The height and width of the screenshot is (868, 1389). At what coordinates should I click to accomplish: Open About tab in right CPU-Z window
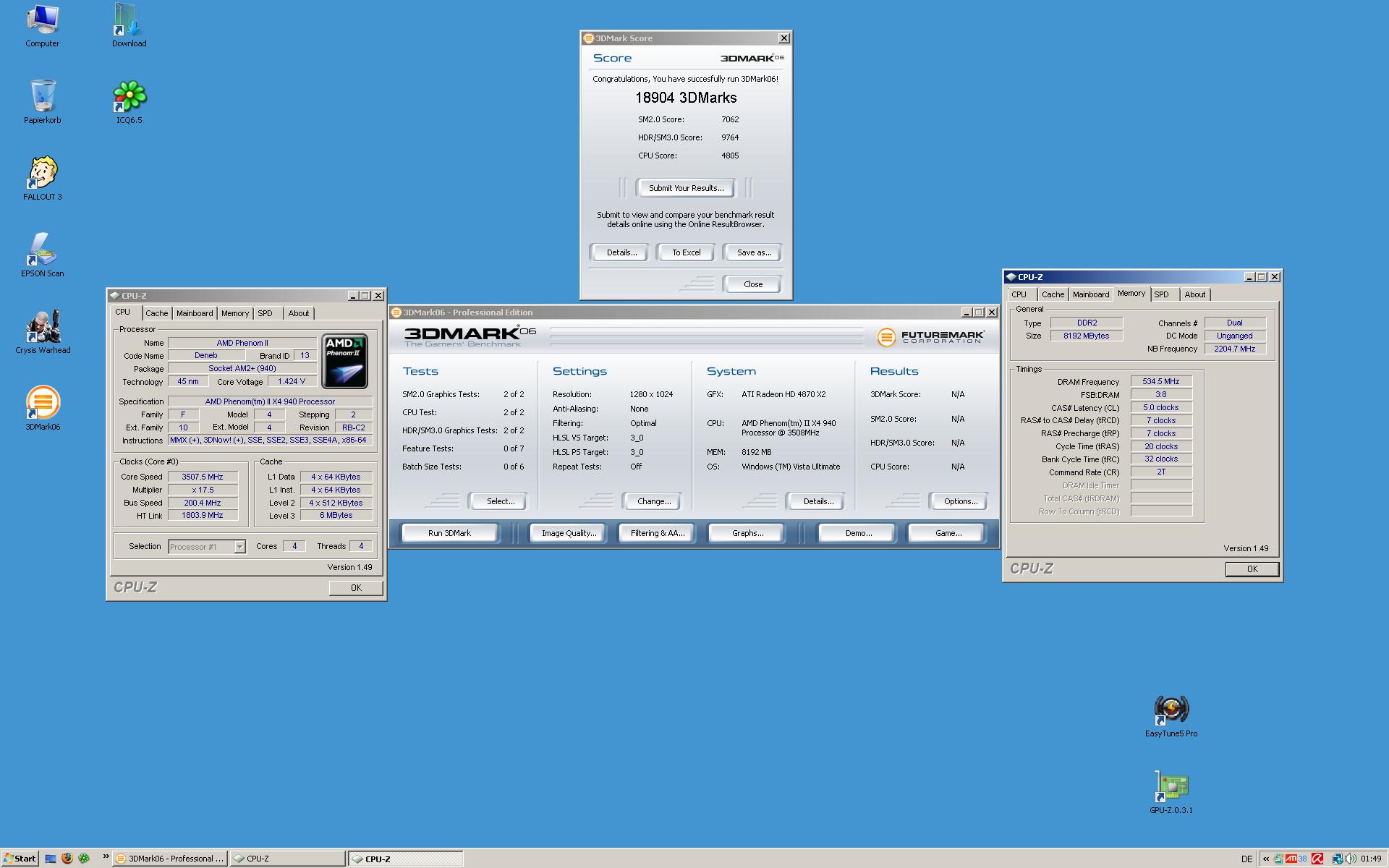1195,294
